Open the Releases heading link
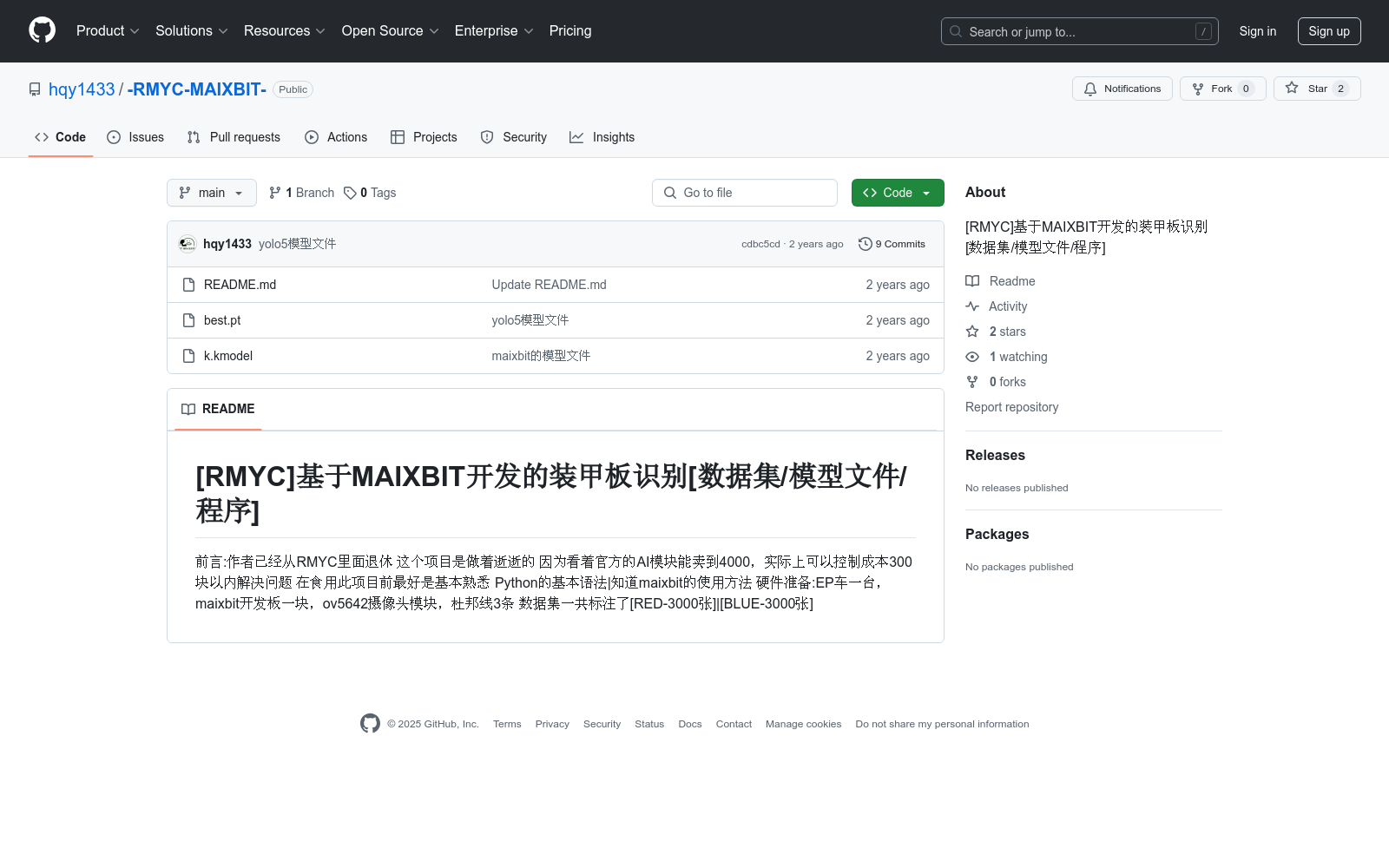This screenshot has height=868, width=1389. pos(995,455)
